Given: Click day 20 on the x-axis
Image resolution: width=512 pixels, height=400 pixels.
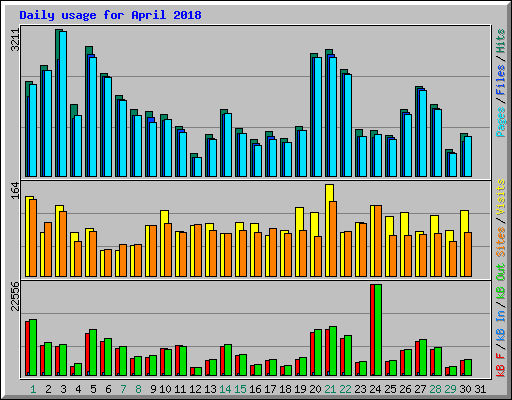Looking at the screenshot, I should [x=315, y=389].
